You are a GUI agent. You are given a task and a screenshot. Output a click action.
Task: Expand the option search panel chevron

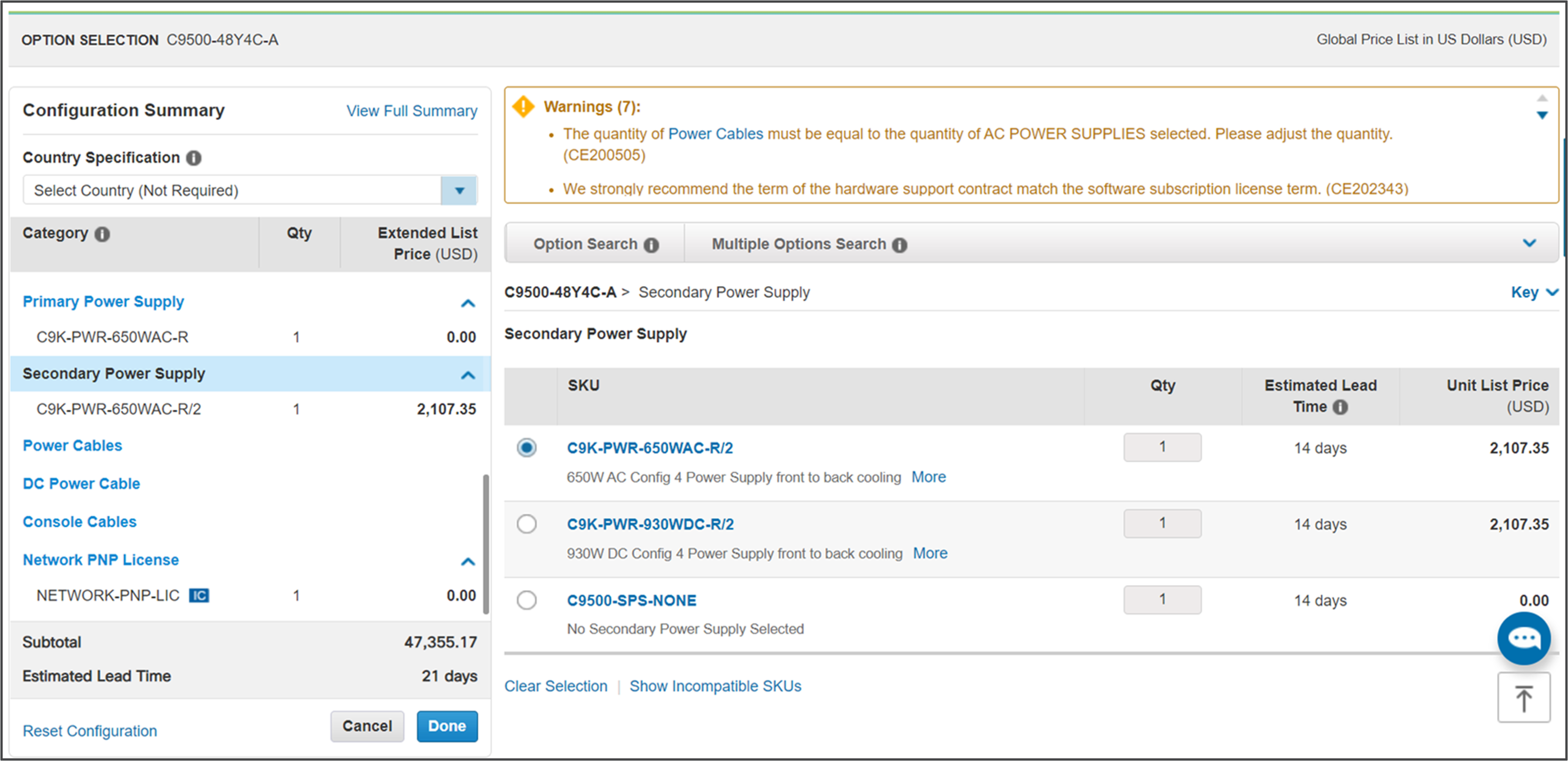point(1529,243)
